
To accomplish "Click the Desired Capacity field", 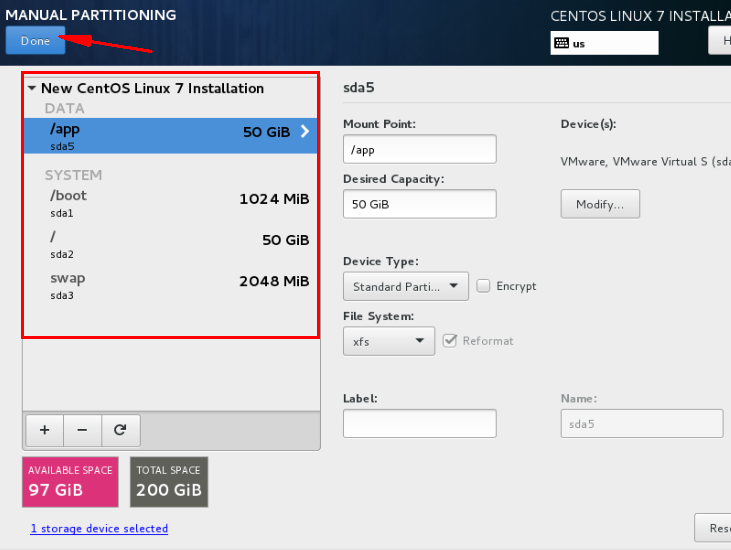I will (x=420, y=204).
